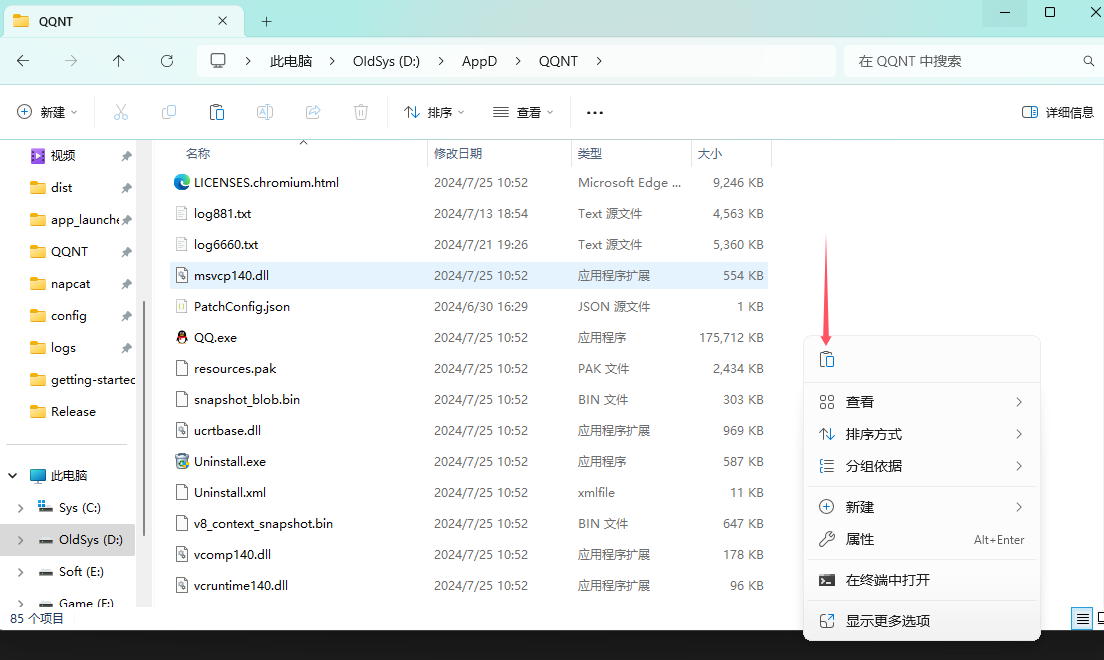Viewport: 1104px width, 660px height.
Task: Click the delete trash icon in toolbar
Action: (x=361, y=113)
